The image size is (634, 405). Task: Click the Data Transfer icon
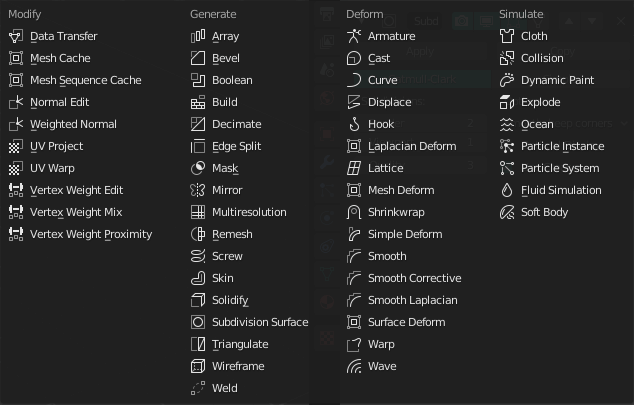click(16, 36)
